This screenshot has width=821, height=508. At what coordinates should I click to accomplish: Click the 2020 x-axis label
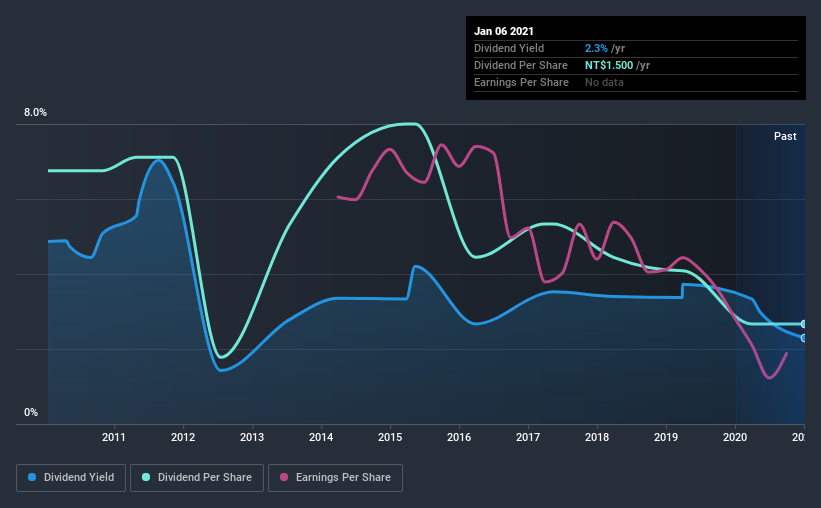pos(735,437)
